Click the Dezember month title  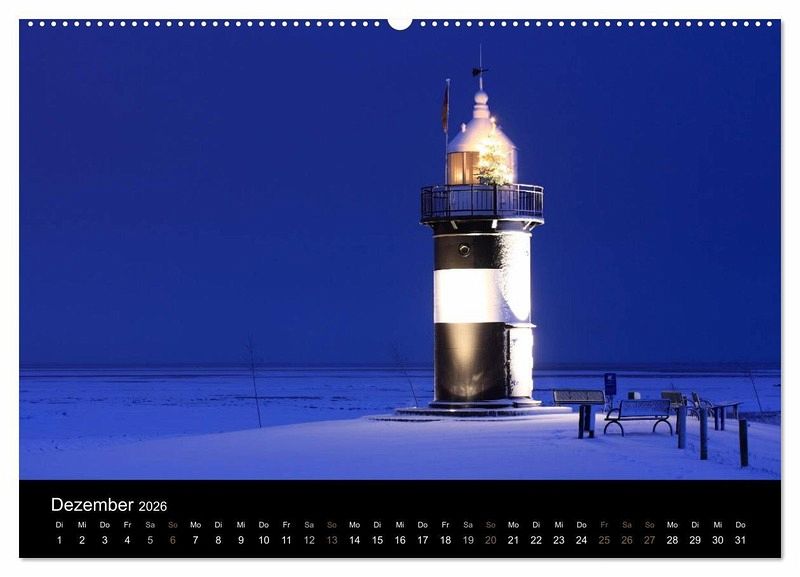click(x=92, y=505)
